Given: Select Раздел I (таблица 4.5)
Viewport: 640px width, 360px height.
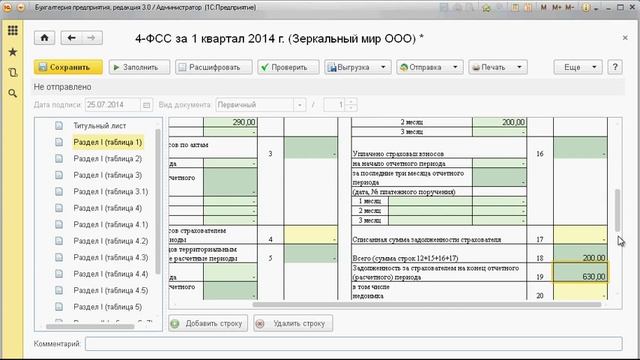Looking at the screenshot, I should (111, 290).
